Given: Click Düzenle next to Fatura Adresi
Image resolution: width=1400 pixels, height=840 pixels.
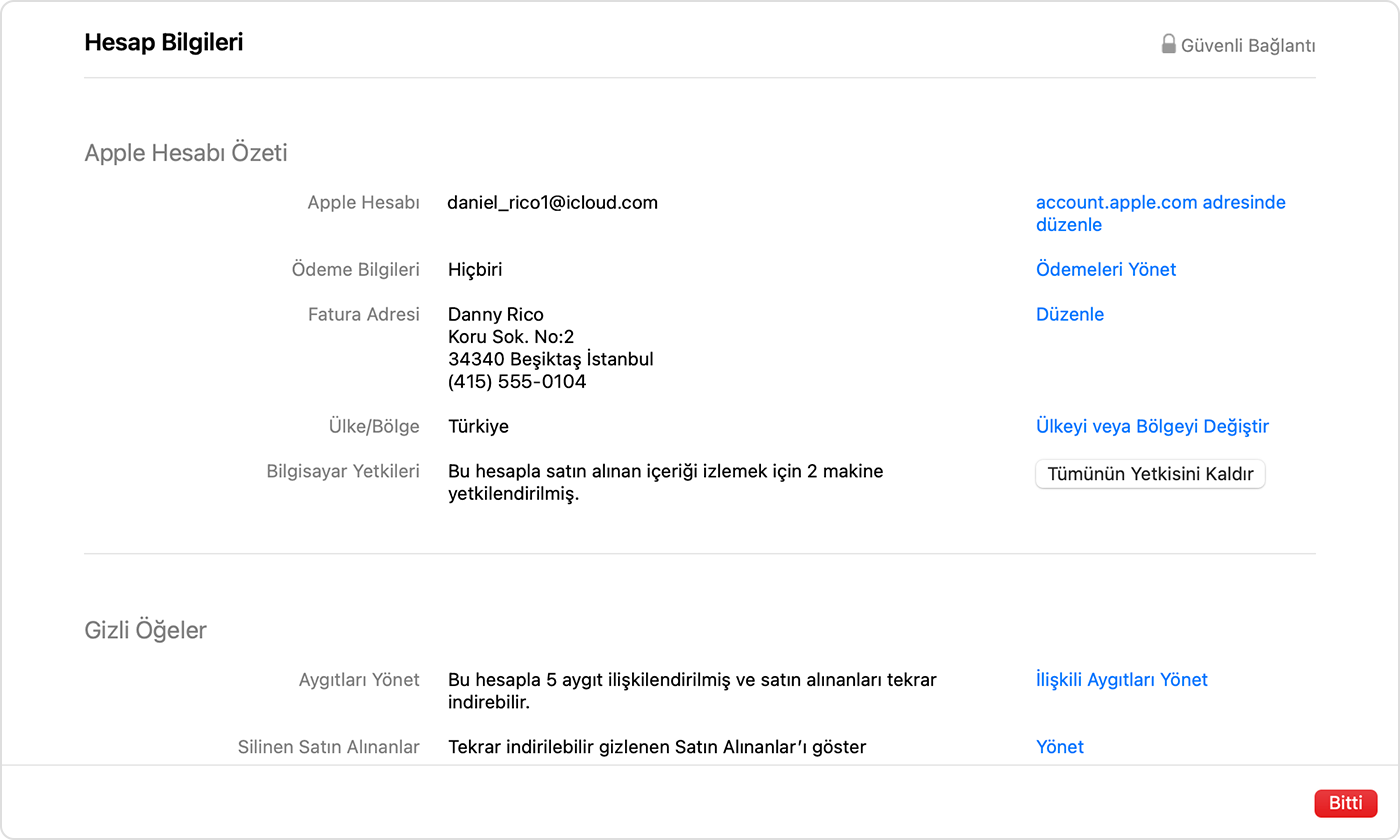Looking at the screenshot, I should tap(1070, 315).
